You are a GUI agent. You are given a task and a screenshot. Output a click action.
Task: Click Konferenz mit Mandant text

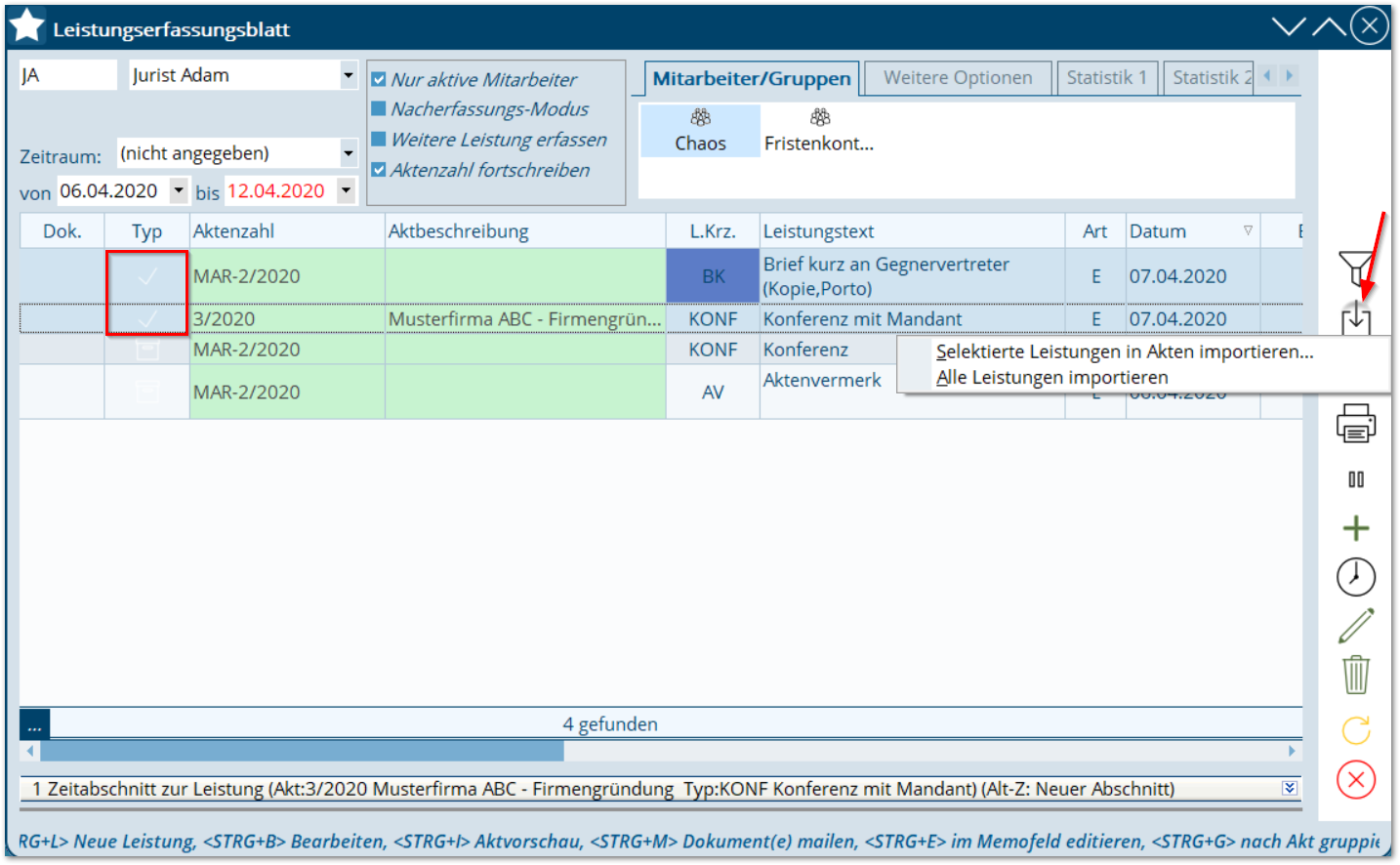coord(862,319)
